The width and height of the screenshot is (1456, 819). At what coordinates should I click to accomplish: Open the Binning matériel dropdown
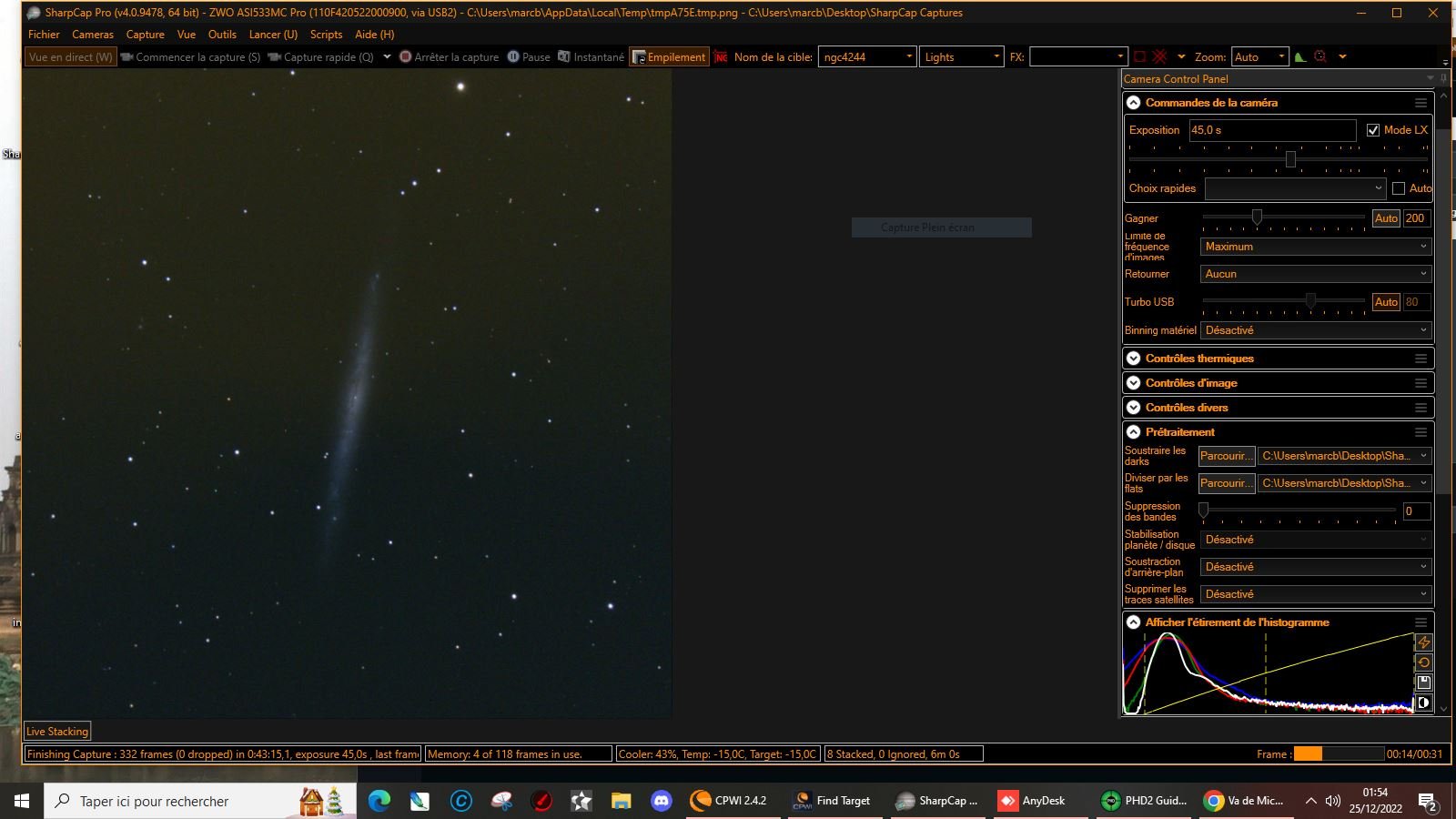click(1316, 330)
